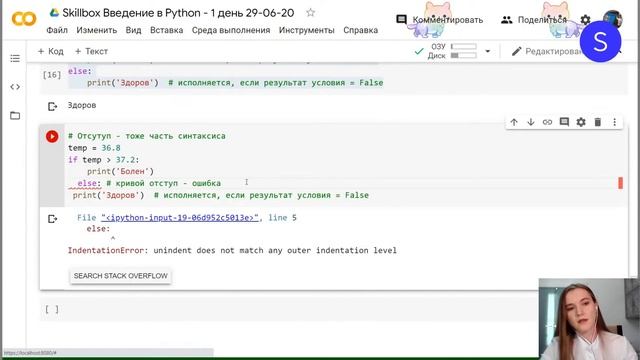
Task: Open the Вставка menu
Action: point(167,30)
